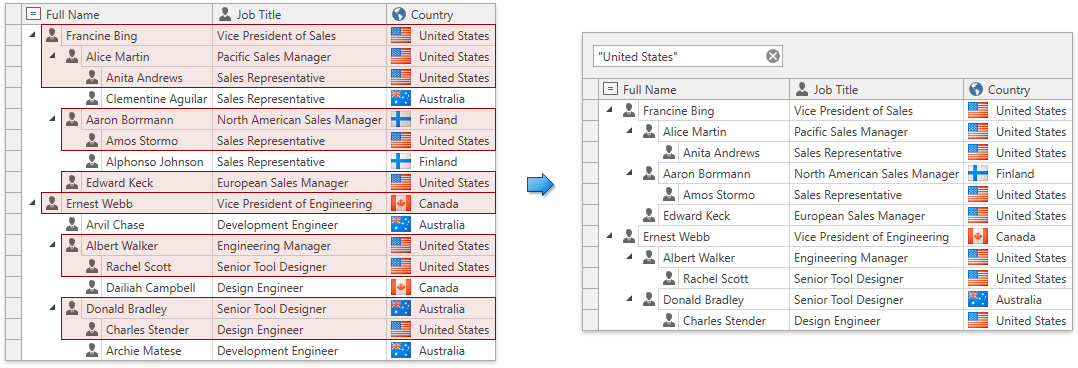Click Full Name column header icon in left grid
Viewport: 1078px width, 368px height.
pos(34,14)
